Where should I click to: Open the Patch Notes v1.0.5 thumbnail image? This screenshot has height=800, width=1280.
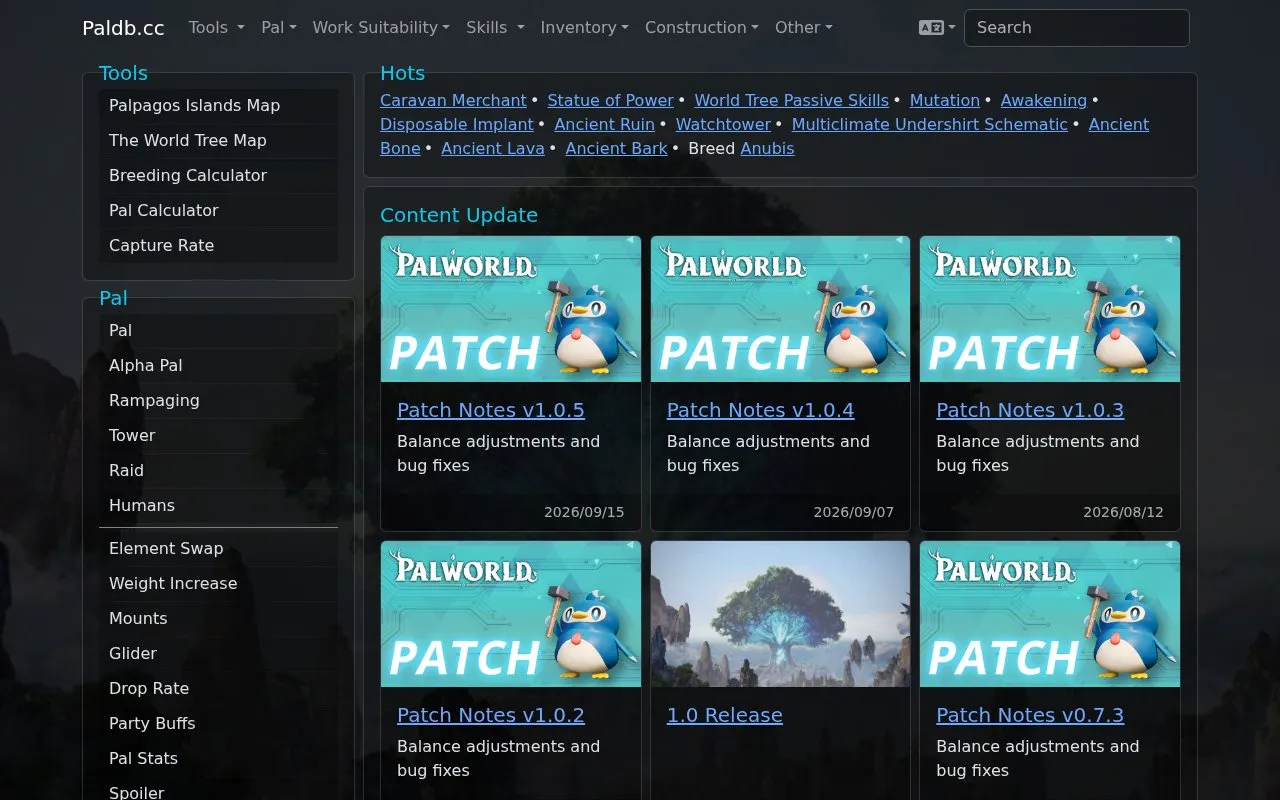click(x=511, y=309)
